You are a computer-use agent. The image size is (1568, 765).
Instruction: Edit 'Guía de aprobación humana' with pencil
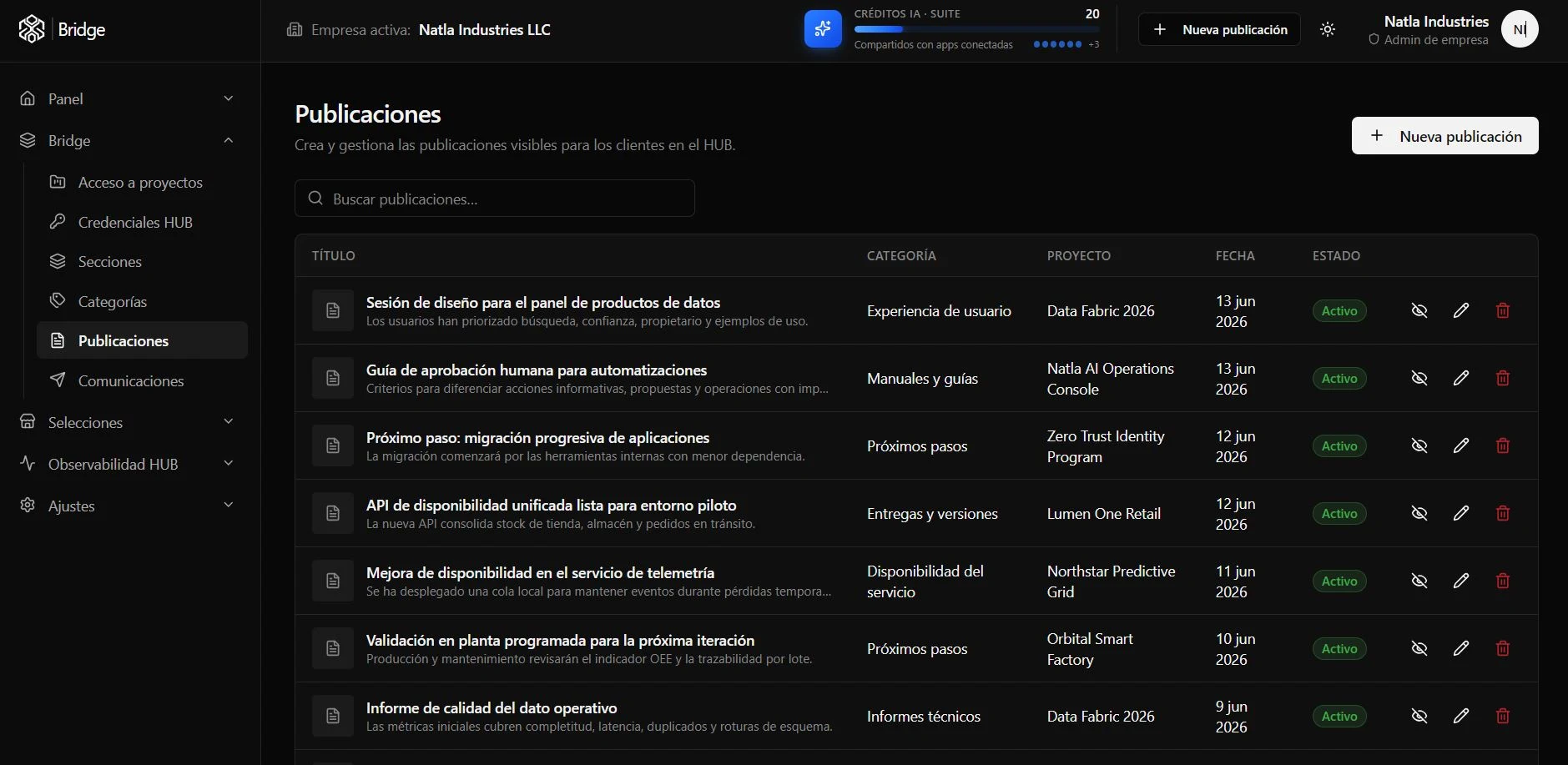pos(1461,378)
